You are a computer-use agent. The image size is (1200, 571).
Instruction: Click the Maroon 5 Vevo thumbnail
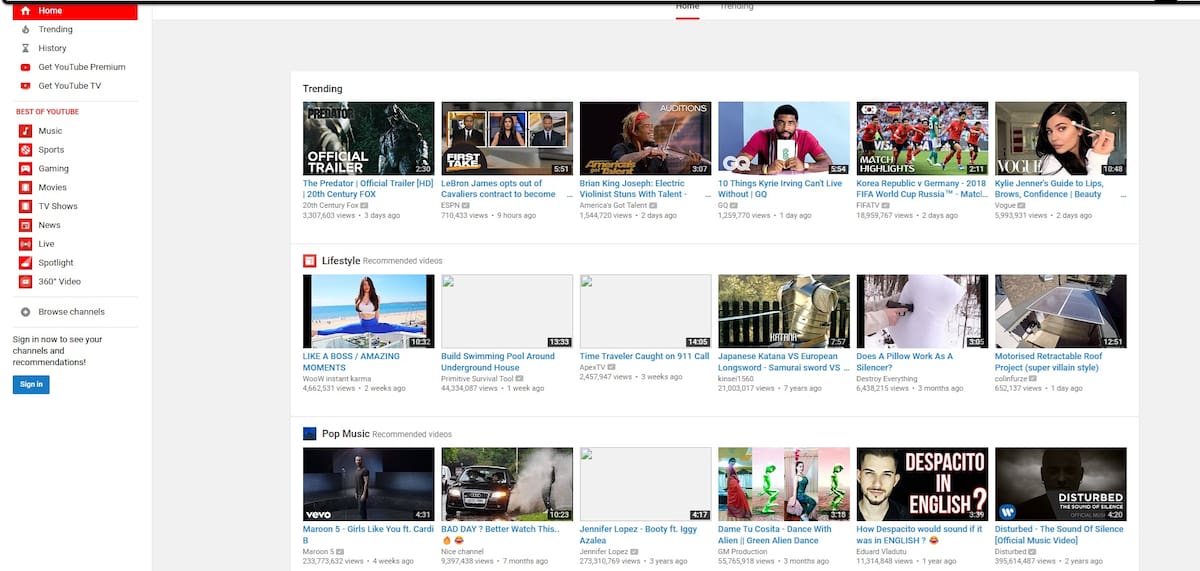(369, 484)
